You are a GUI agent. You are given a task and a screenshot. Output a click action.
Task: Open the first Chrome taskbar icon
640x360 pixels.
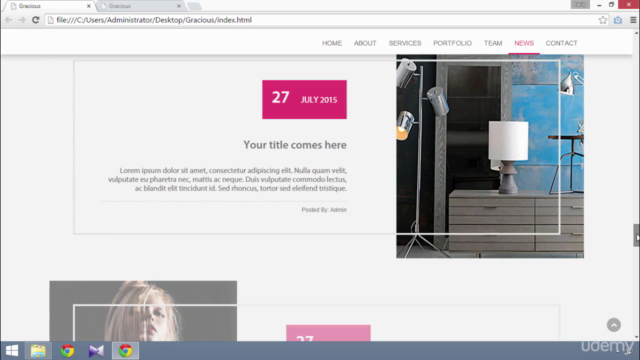pos(67,351)
